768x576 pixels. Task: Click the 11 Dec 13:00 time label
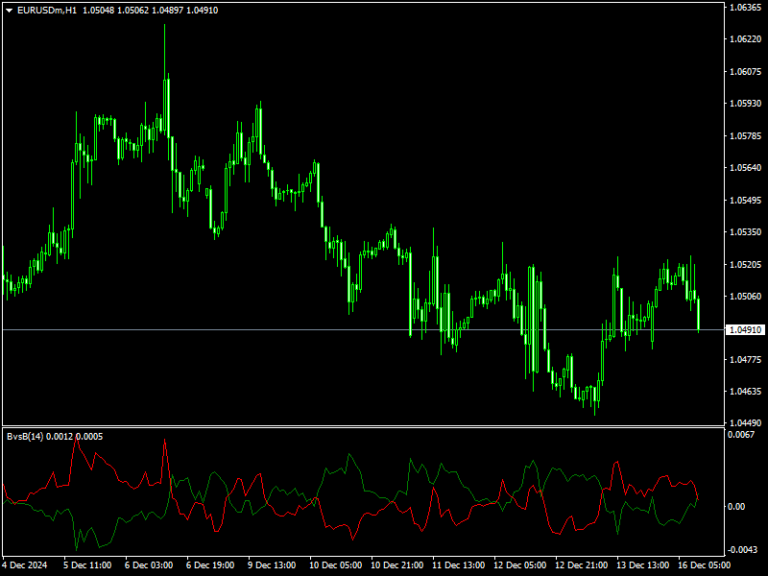pyautogui.click(x=458, y=565)
